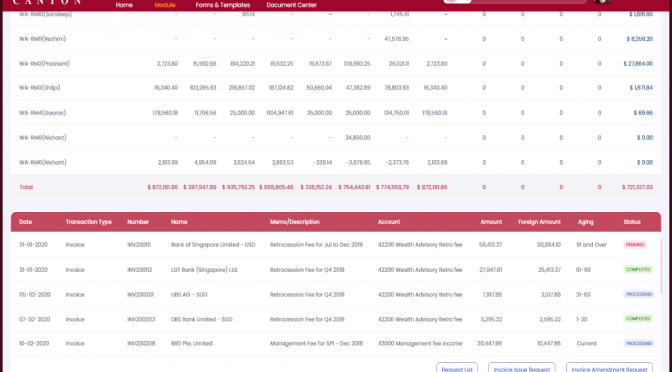Click COMPLETED badge for DBS Bank row
This screenshot has height=372, width=672.
tap(638, 319)
